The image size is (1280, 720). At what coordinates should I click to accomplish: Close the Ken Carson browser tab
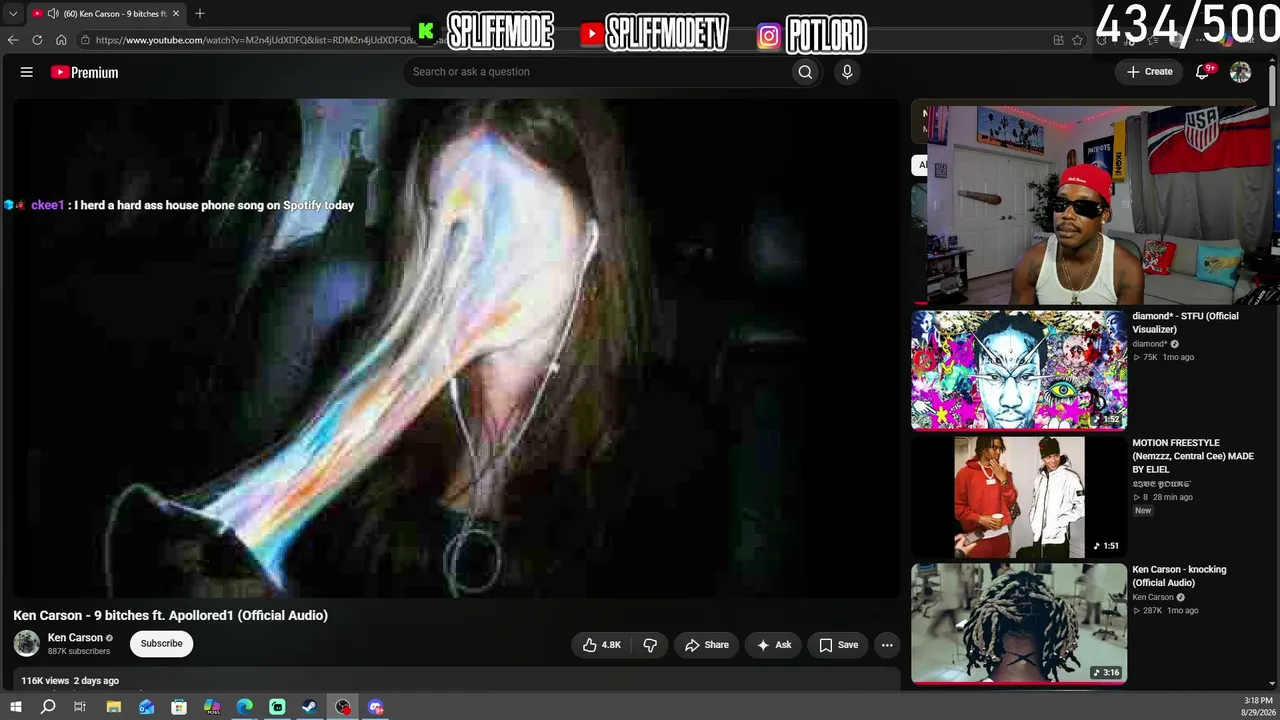pyautogui.click(x=176, y=13)
